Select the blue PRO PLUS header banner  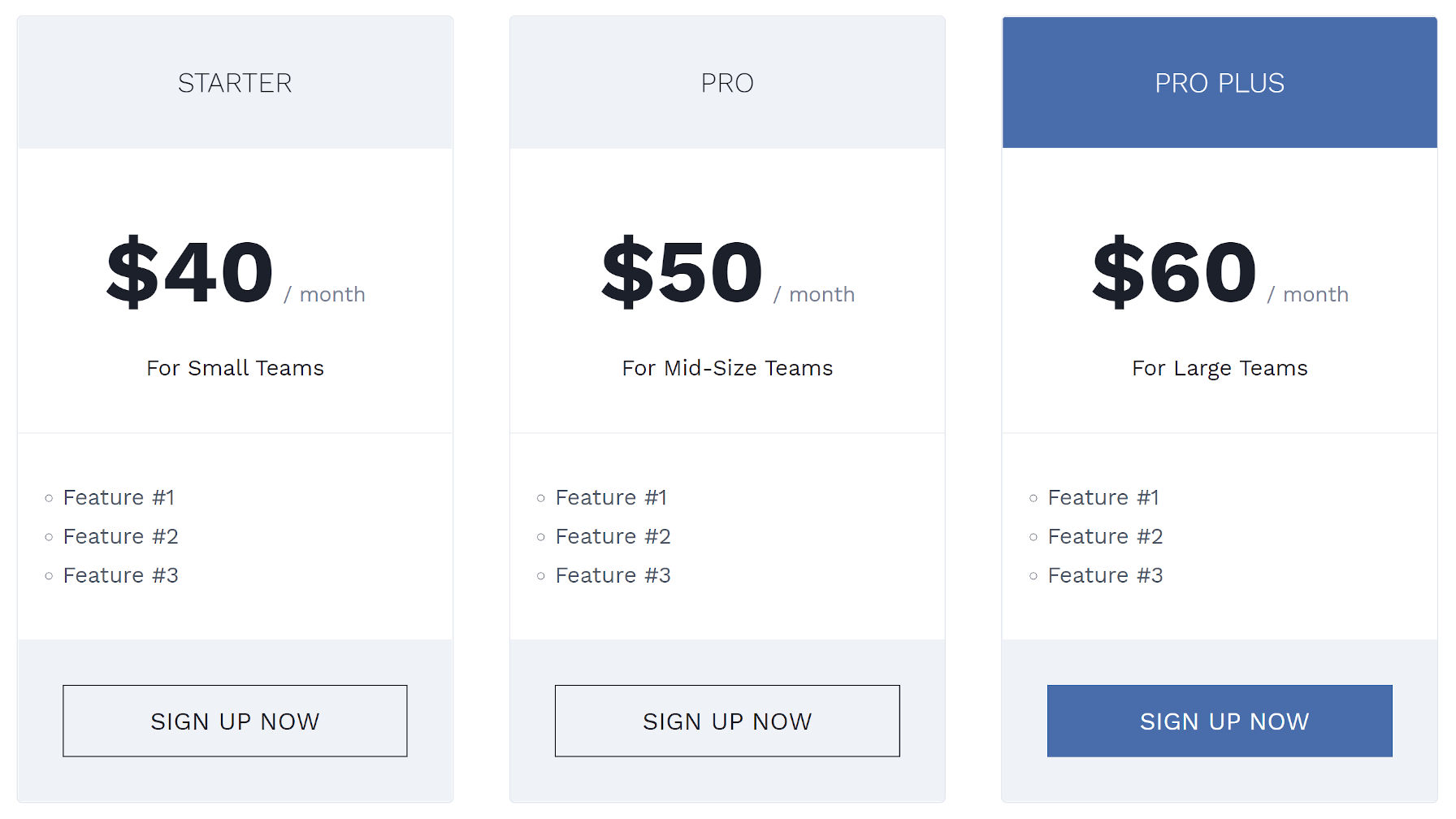(1220, 82)
